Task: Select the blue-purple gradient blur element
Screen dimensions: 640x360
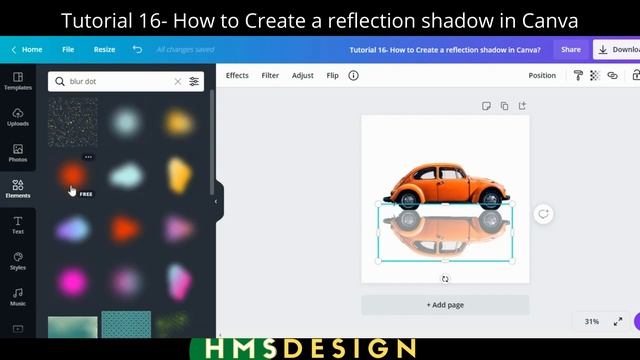Action: tap(73, 229)
